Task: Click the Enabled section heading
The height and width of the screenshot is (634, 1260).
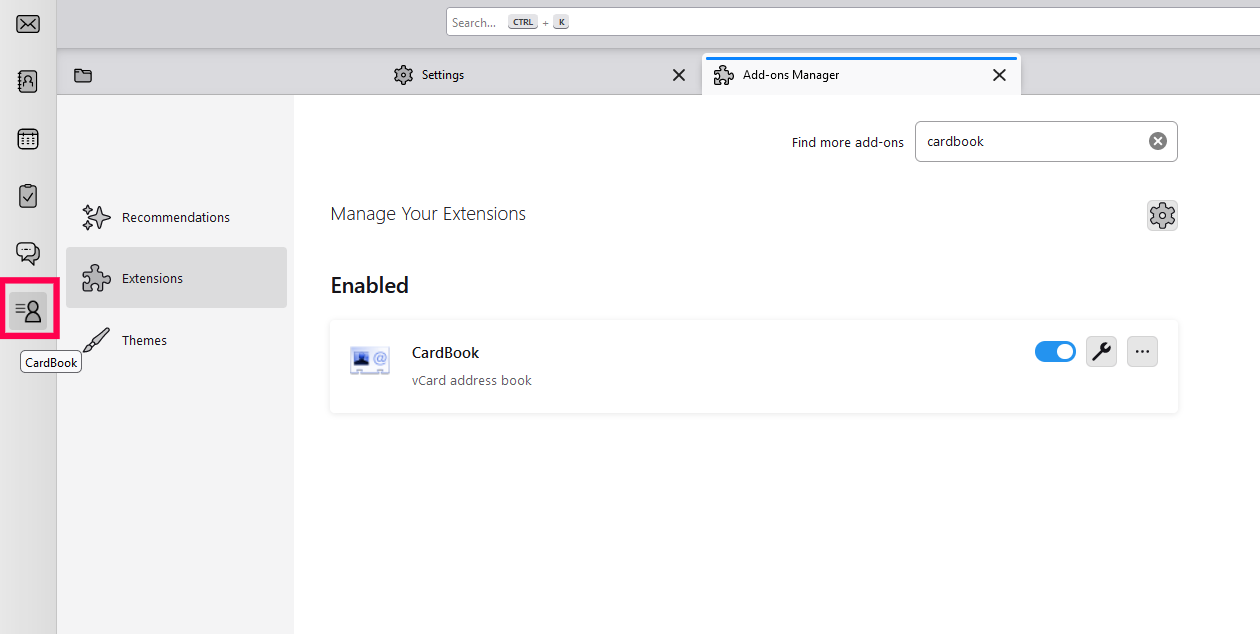Action: 370,285
